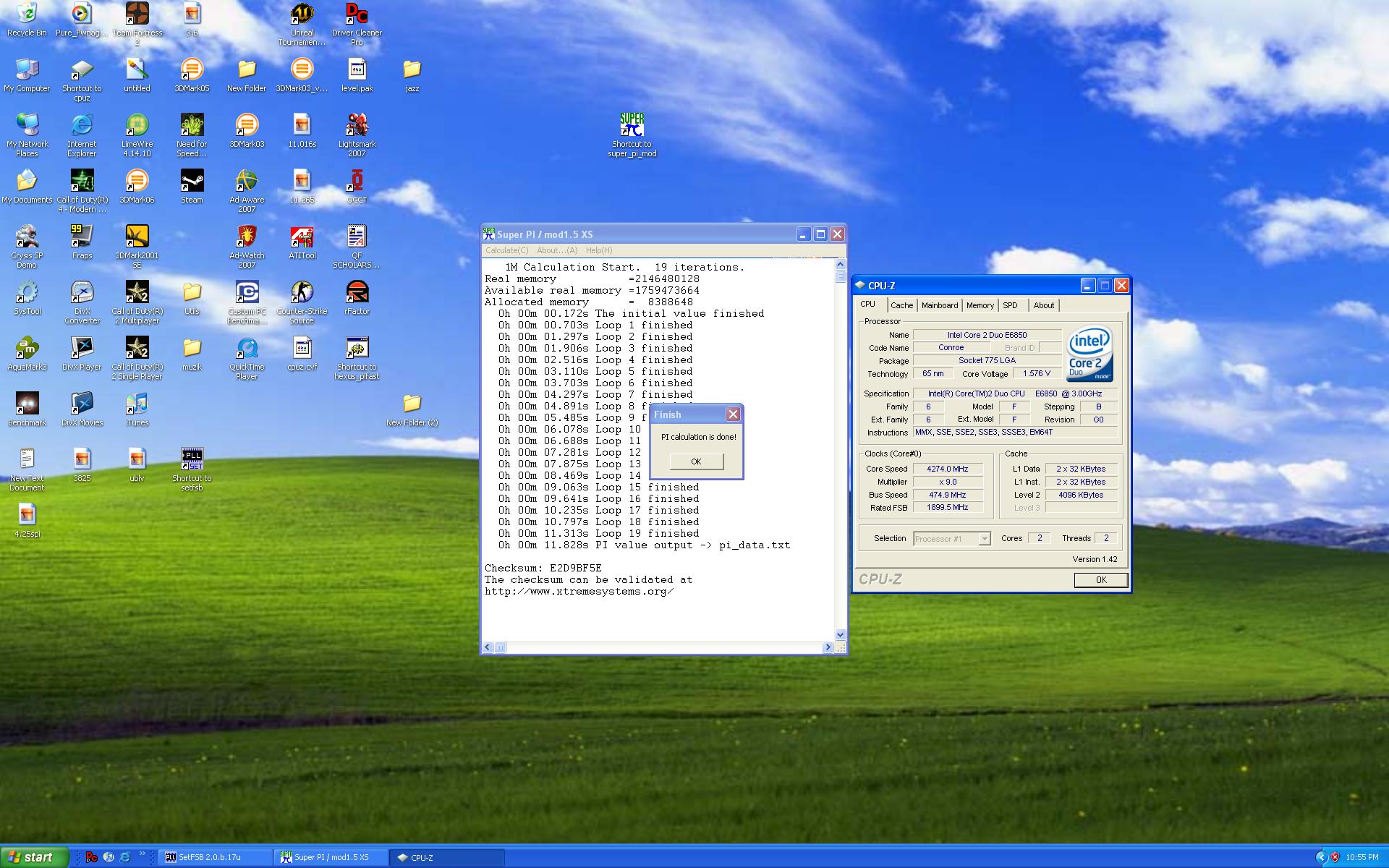The height and width of the screenshot is (868, 1389).
Task: Click OK in the Finish dialog
Action: point(696,461)
